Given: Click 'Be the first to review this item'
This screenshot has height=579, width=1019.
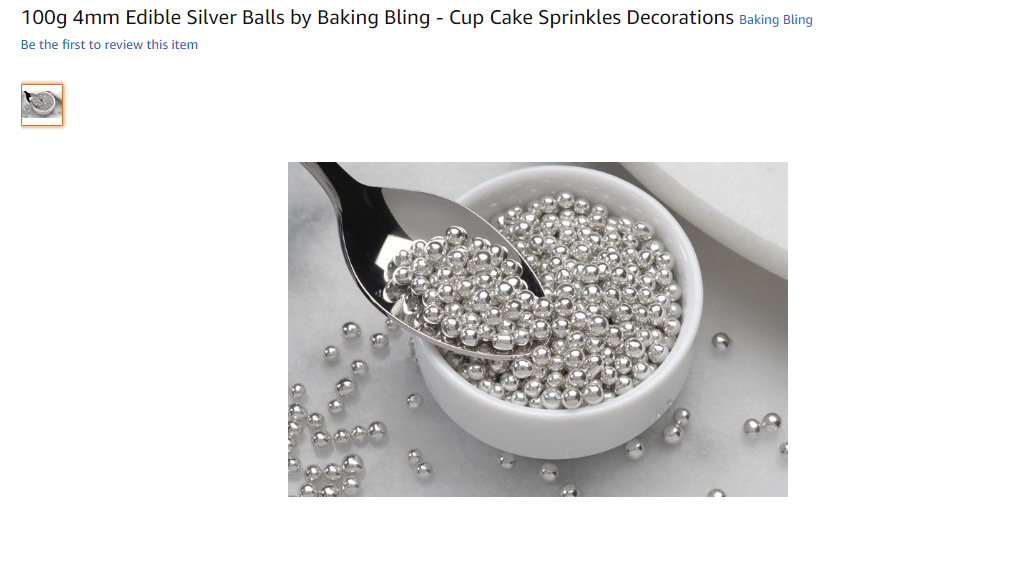Looking at the screenshot, I should 109,45.
